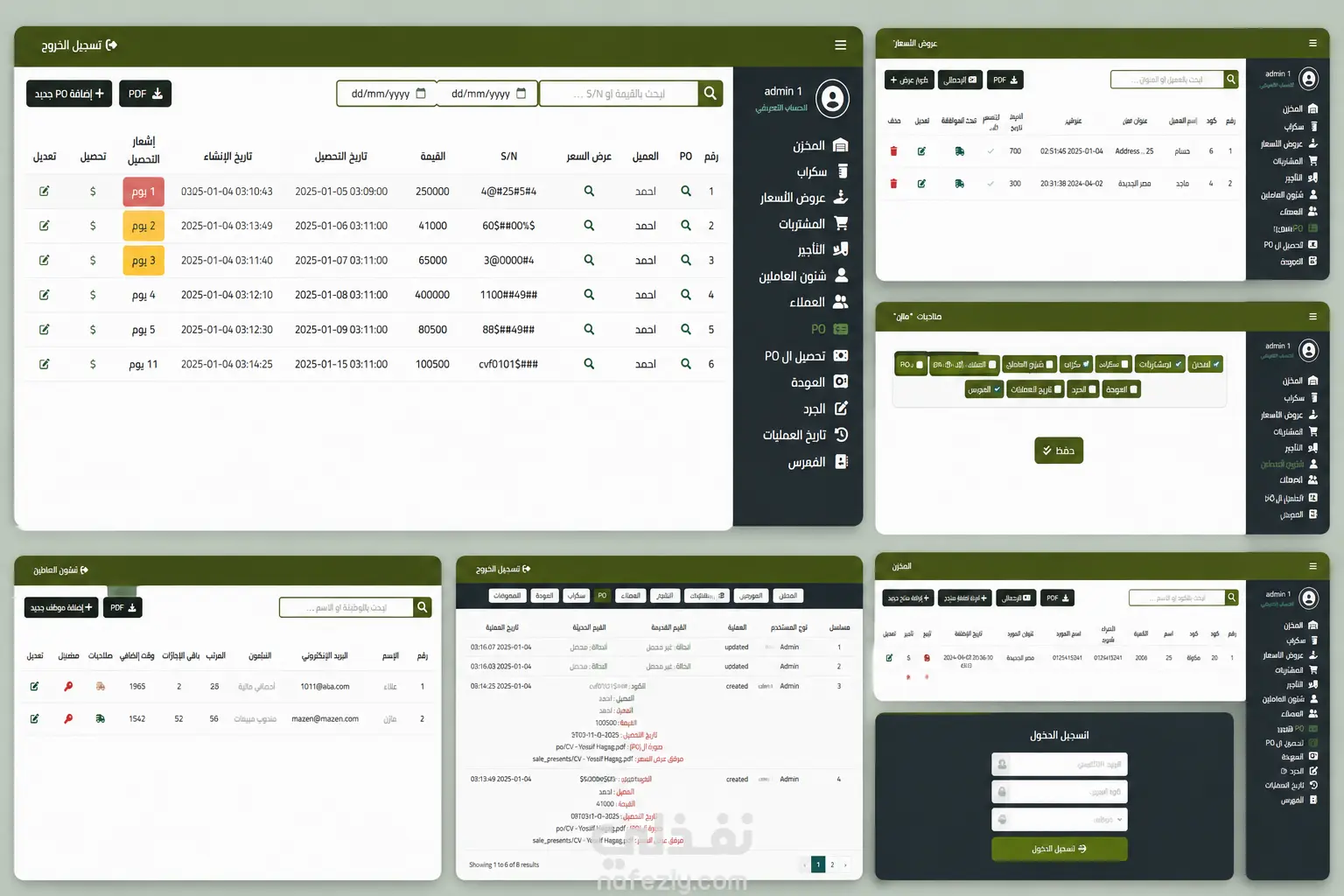1344x896 pixels.
Task: Click the yellow '2 يوم' collection notice badge
Action: [143, 226]
